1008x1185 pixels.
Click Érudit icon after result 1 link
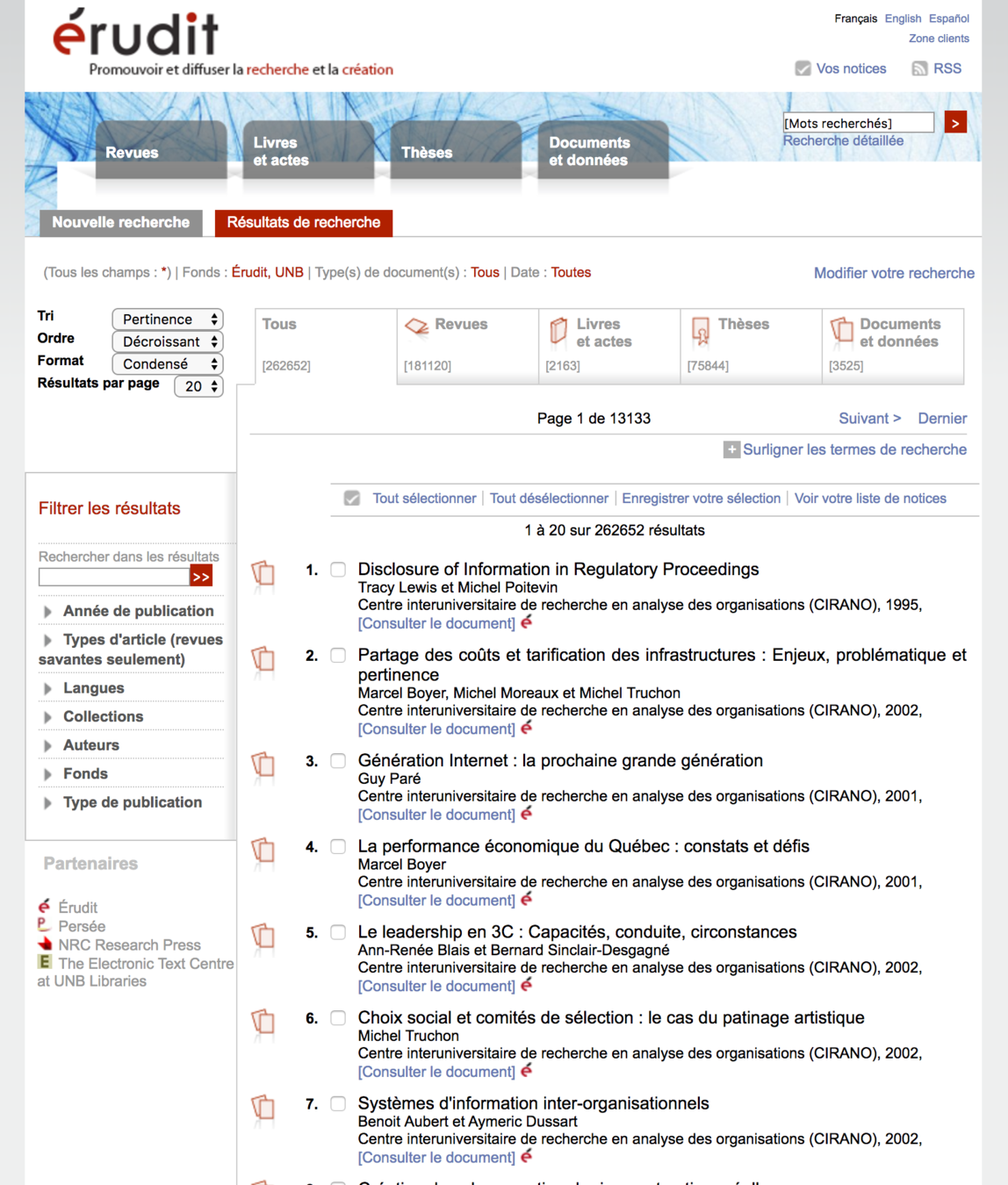pos(527,622)
